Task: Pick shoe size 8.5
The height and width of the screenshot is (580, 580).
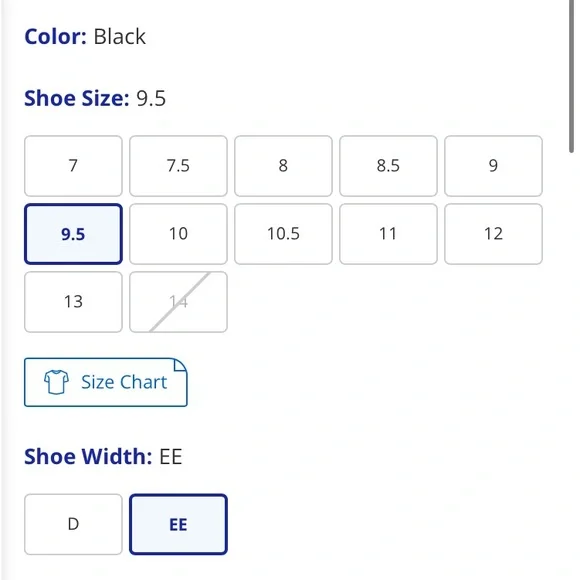Action: tap(388, 166)
